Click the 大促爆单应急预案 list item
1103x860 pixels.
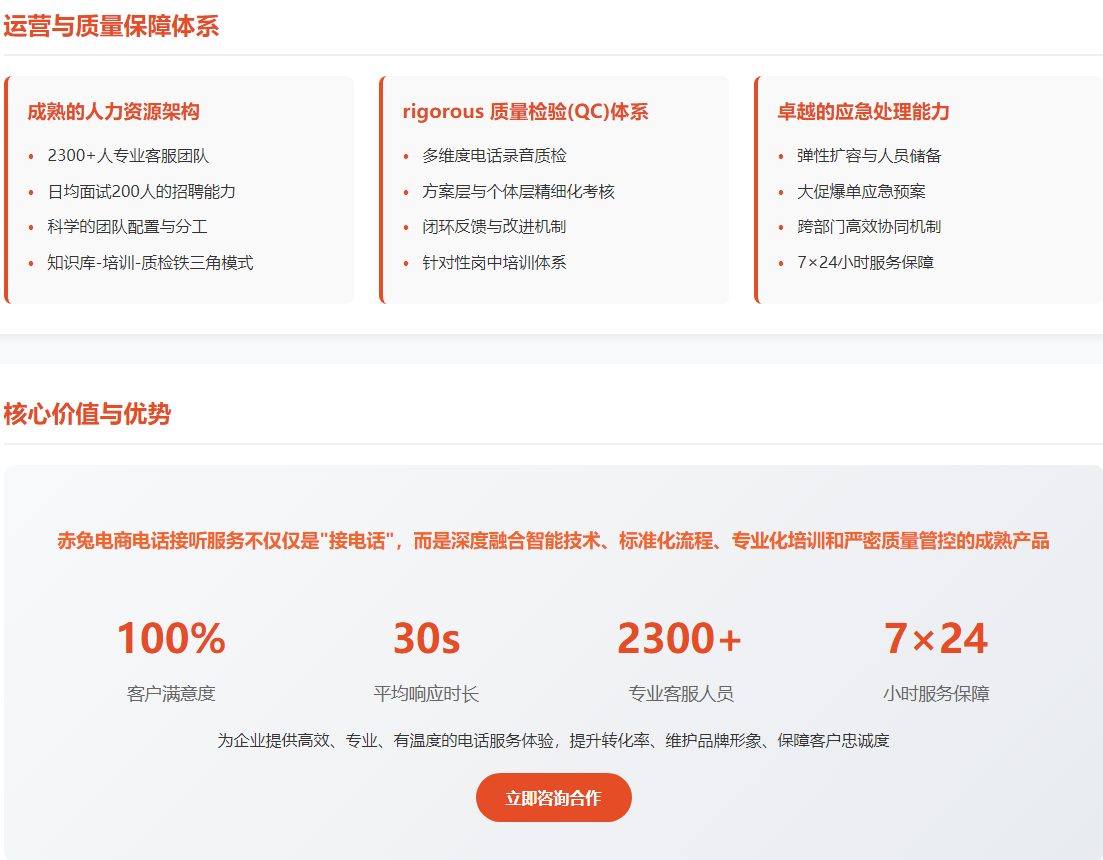pyautogui.click(x=861, y=192)
